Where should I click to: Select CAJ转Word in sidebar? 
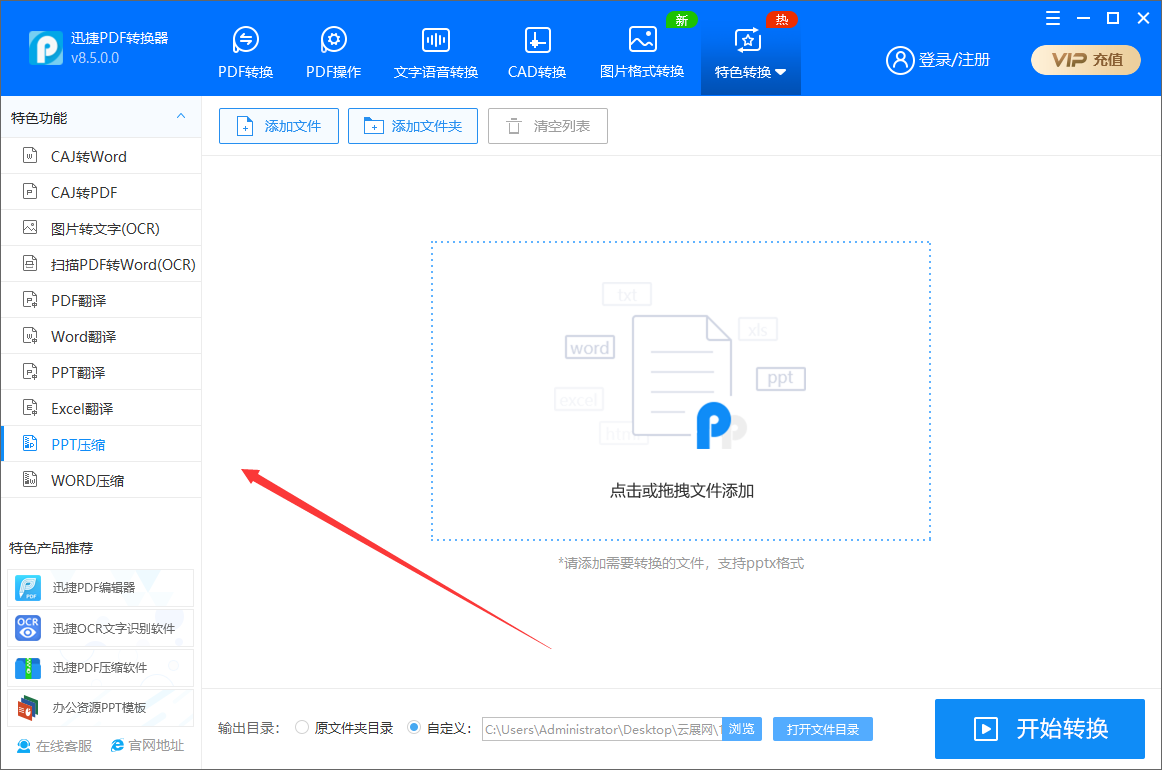102,156
